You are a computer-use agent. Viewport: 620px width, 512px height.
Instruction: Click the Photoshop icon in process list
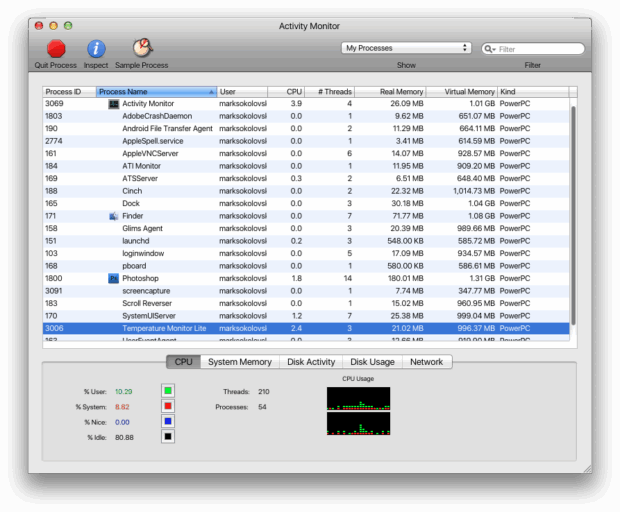113,278
